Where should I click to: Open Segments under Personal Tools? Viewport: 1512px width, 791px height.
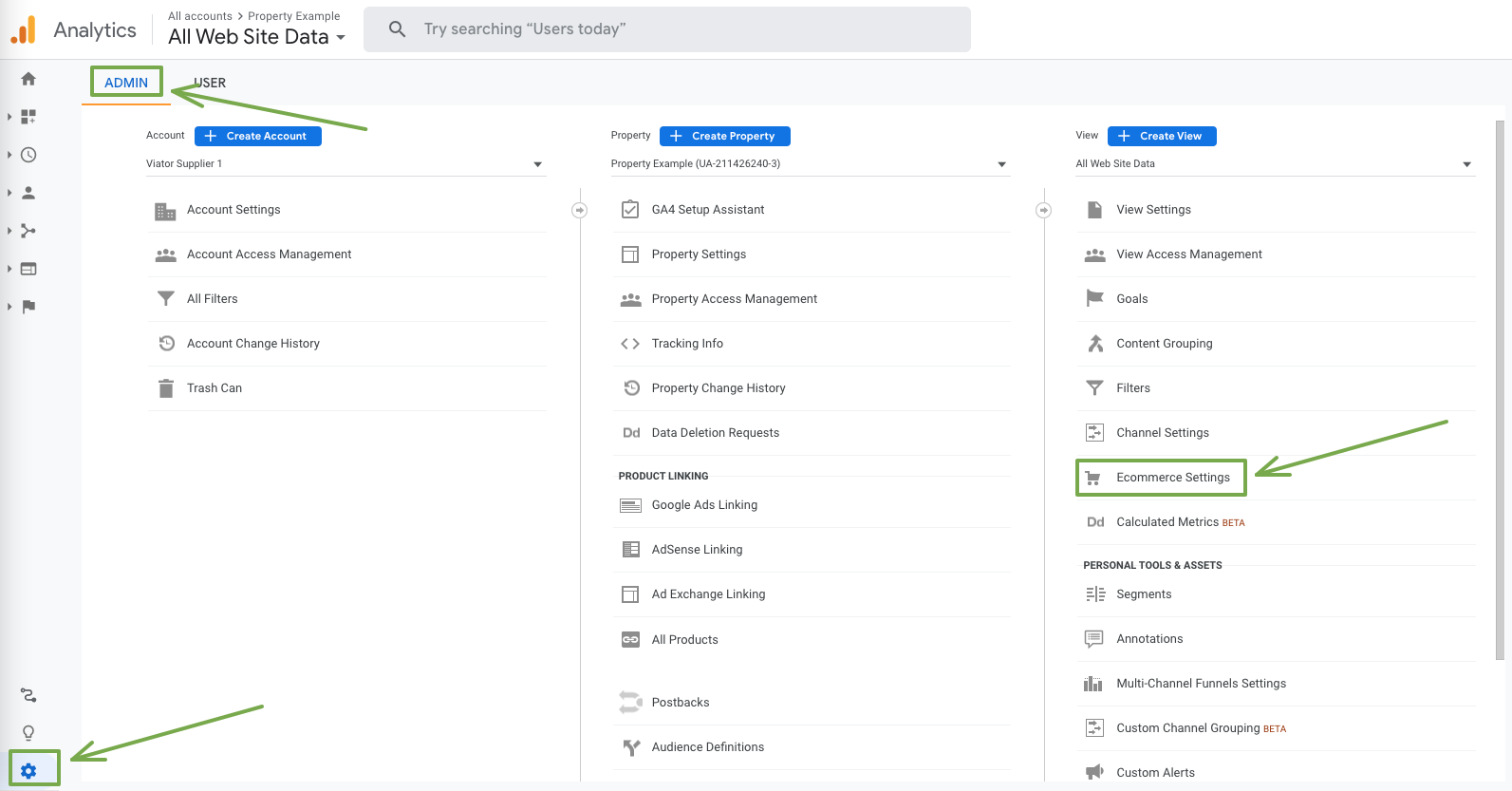coord(1144,594)
